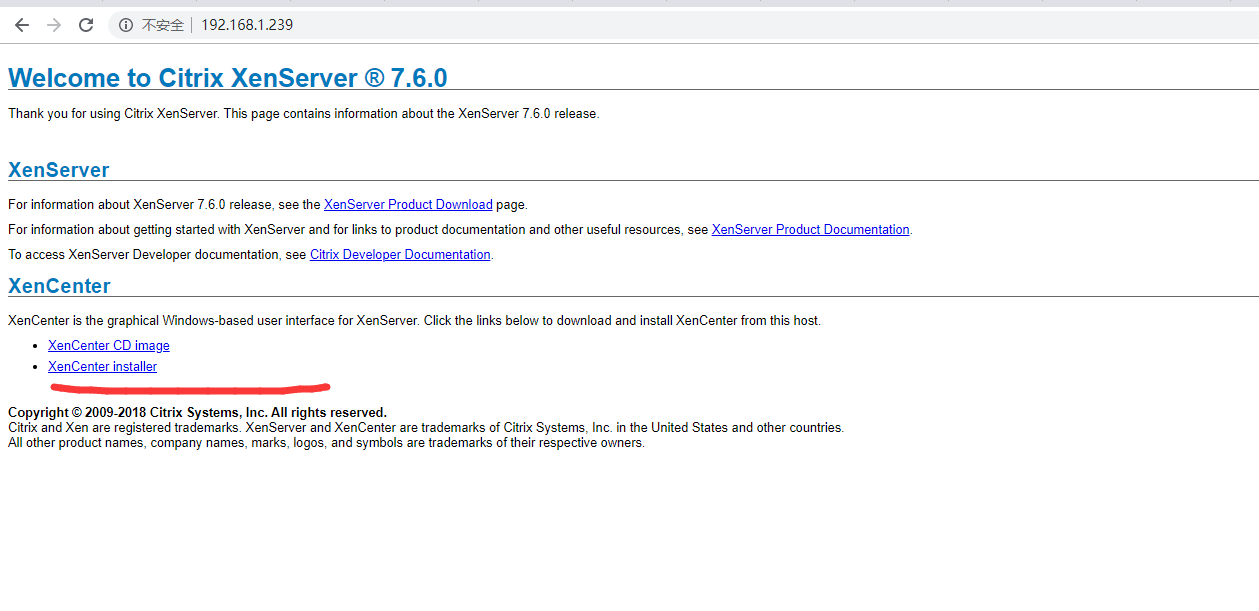Open the XenServer Product Download link
1259x611 pixels.
coord(408,205)
